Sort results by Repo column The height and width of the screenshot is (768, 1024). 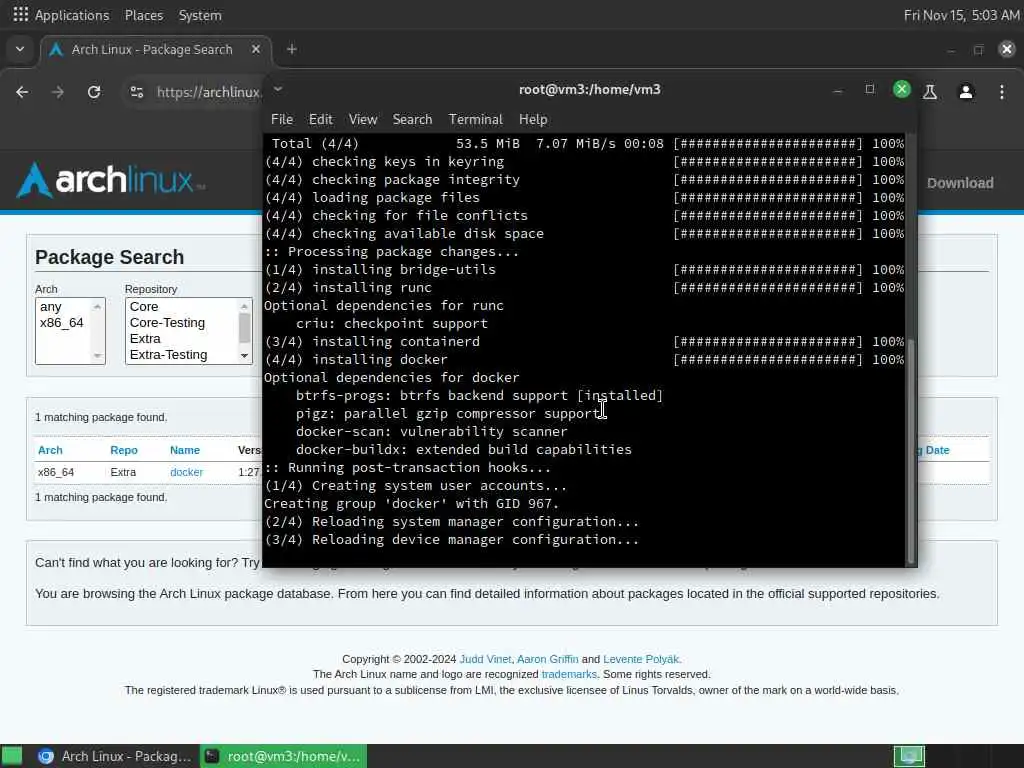click(x=123, y=450)
